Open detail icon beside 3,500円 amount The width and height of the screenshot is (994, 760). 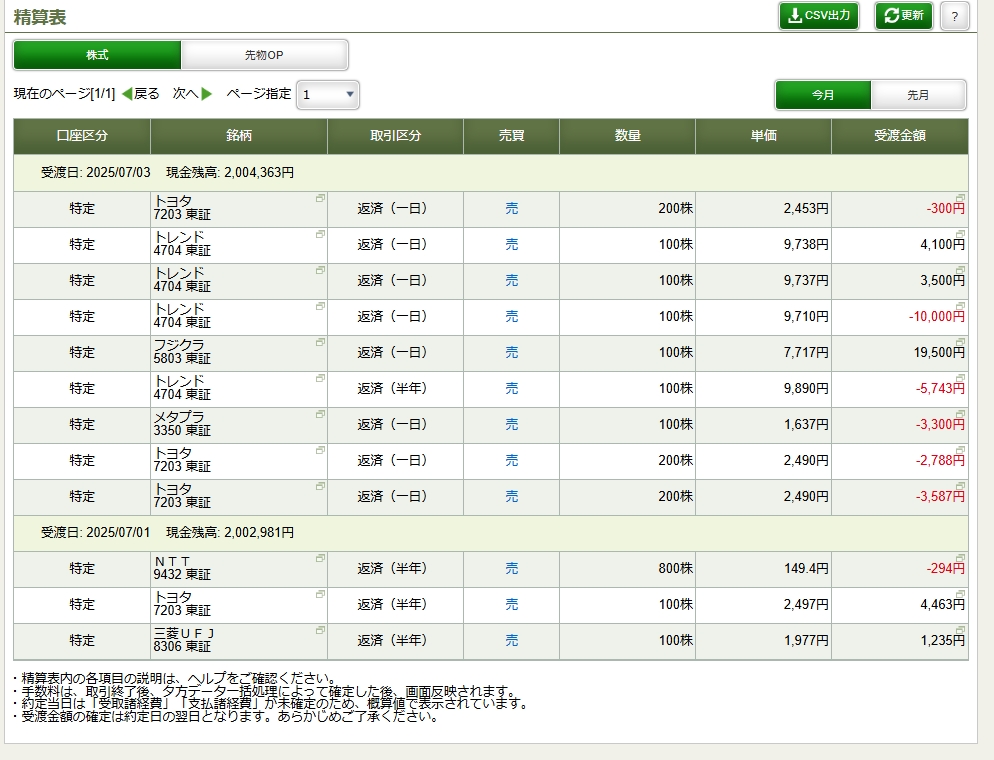click(960, 271)
